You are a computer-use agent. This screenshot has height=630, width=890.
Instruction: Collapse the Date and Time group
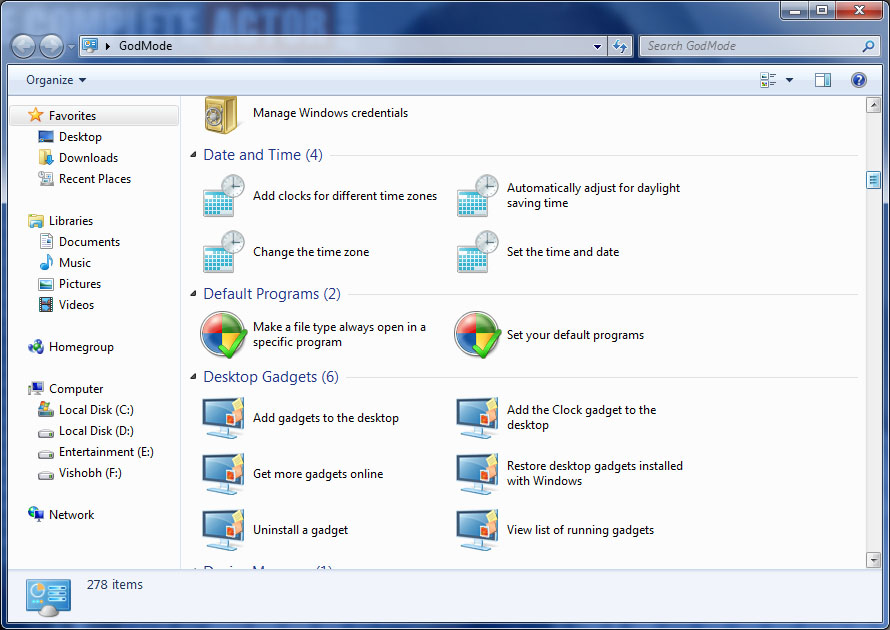pyautogui.click(x=193, y=155)
